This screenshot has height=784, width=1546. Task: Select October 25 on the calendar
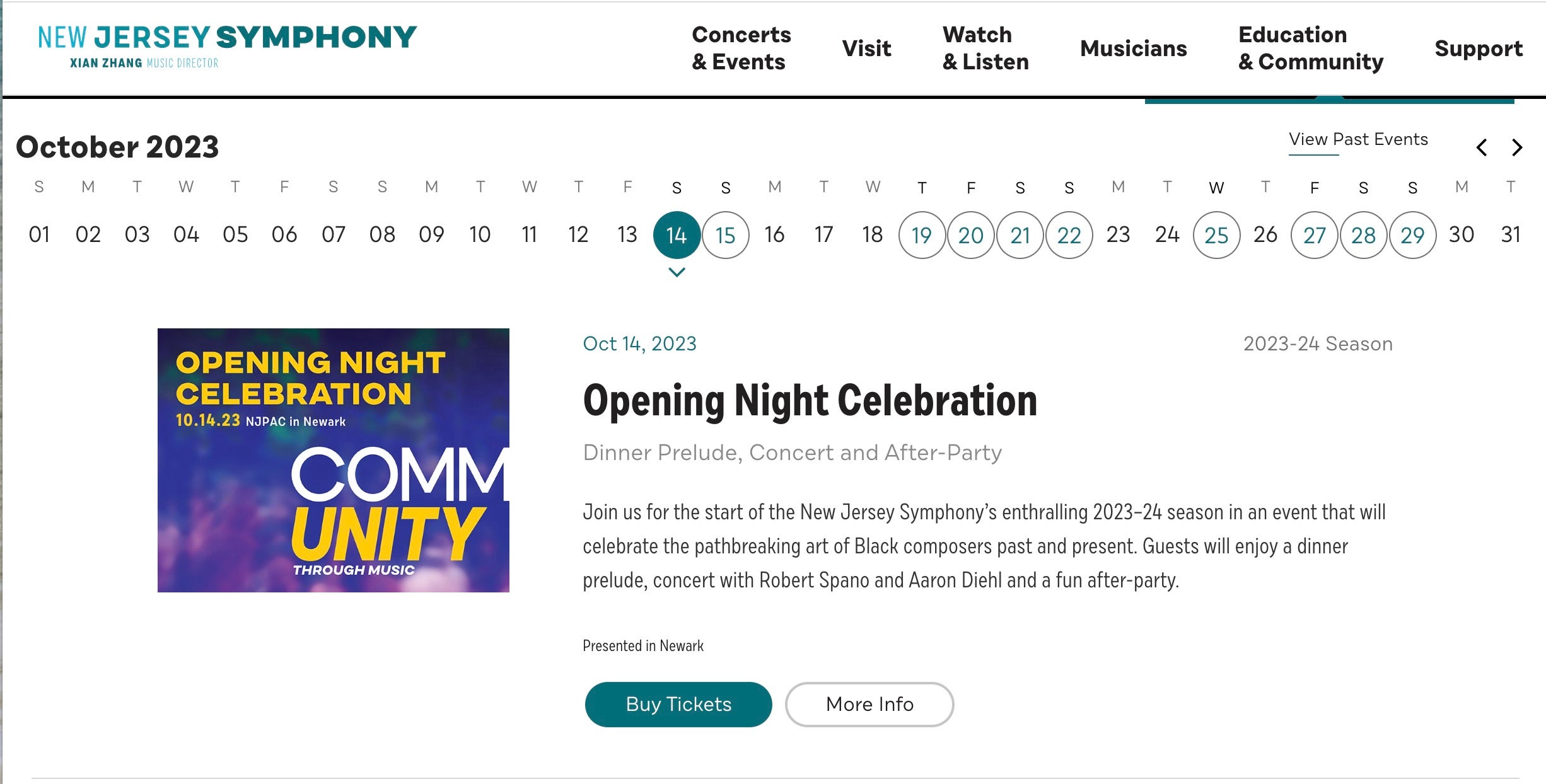point(1216,235)
